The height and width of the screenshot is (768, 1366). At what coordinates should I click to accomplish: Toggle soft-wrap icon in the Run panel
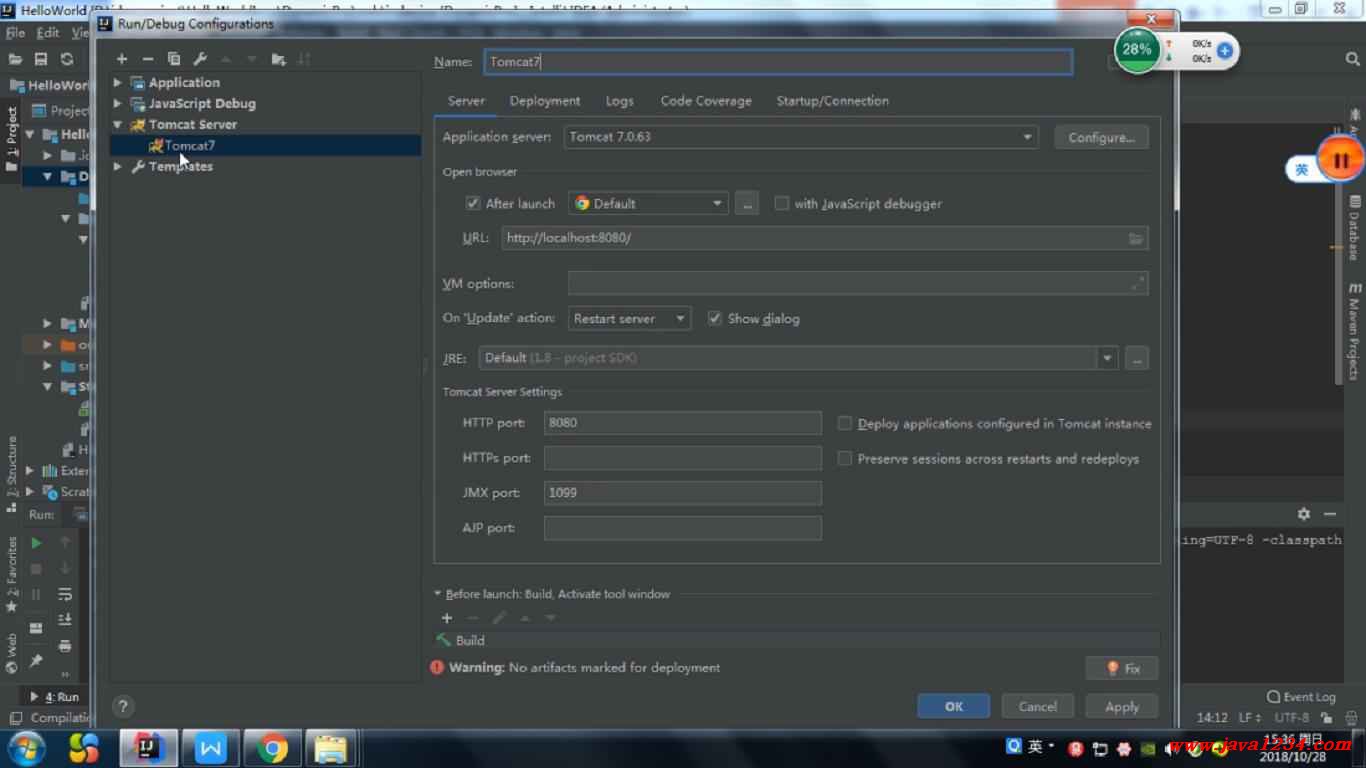[x=65, y=594]
